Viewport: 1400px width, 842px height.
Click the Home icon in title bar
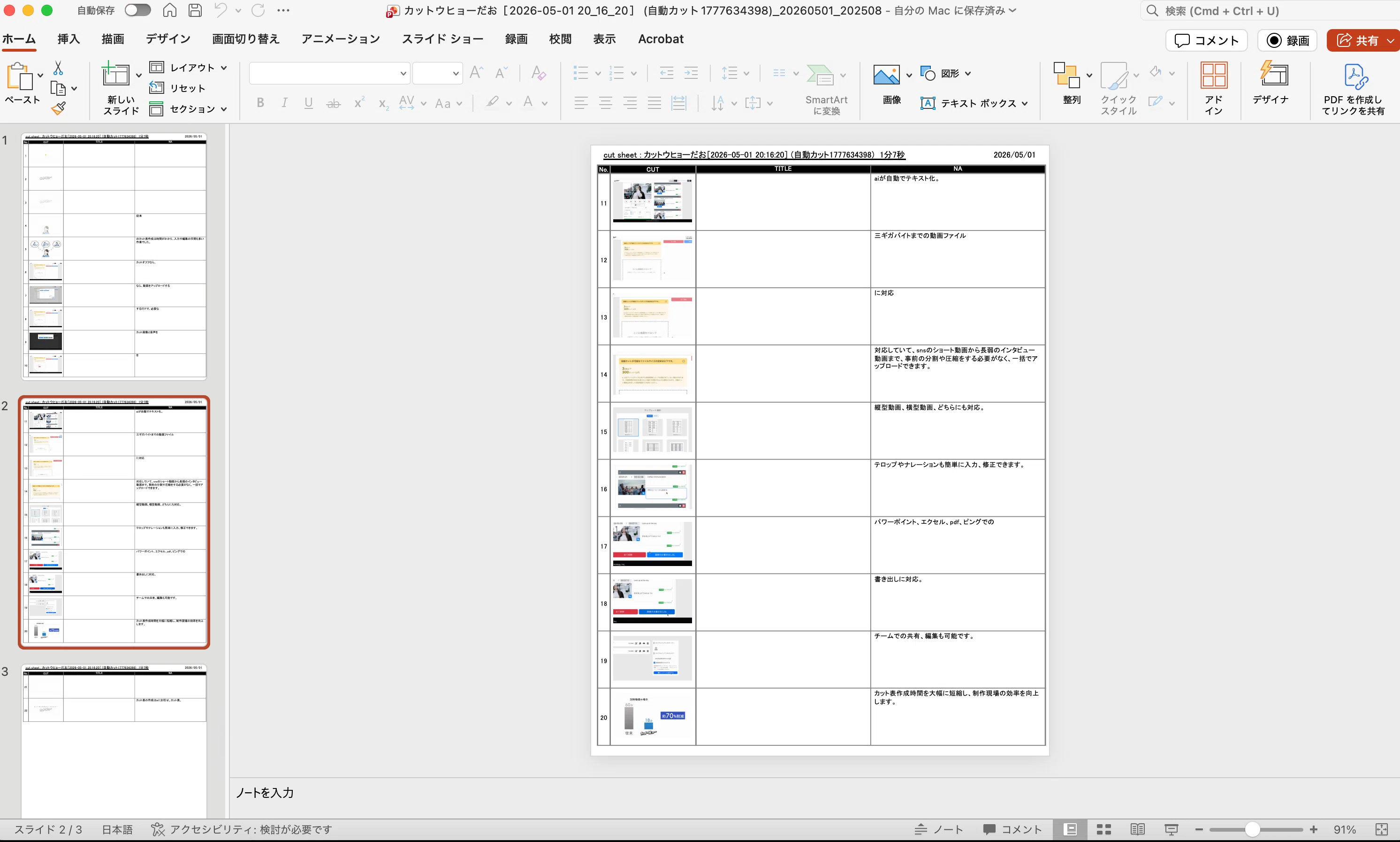pos(169,10)
